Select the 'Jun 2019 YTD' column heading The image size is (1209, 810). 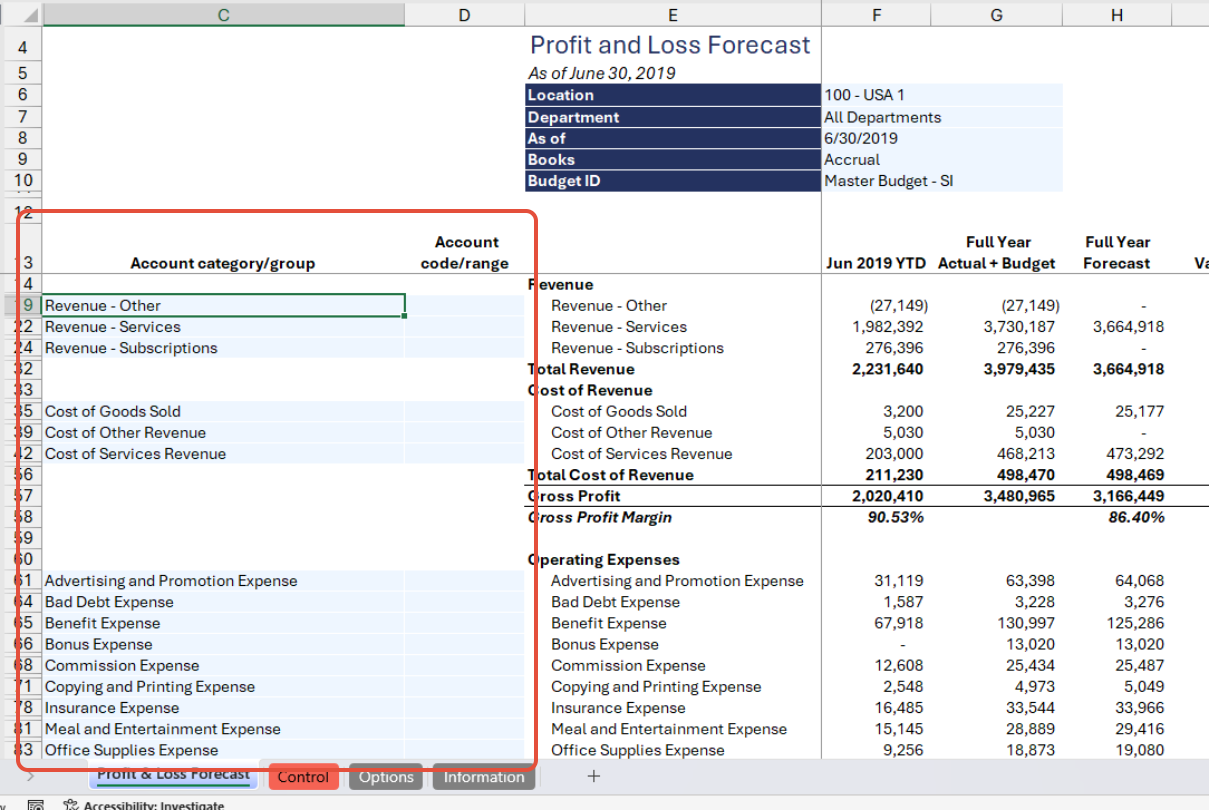pos(876,263)
